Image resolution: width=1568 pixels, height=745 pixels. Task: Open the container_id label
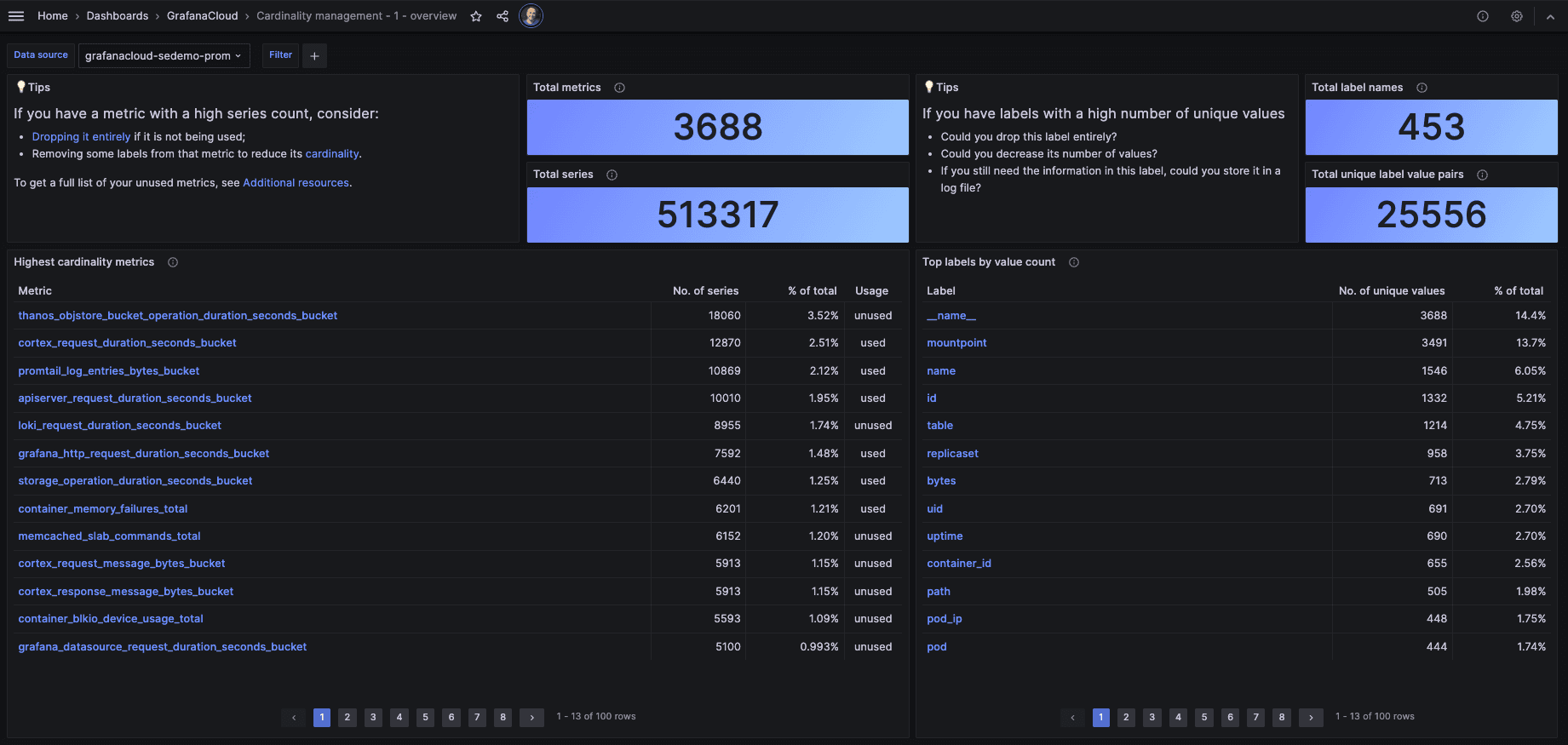[x=959, y=564]
